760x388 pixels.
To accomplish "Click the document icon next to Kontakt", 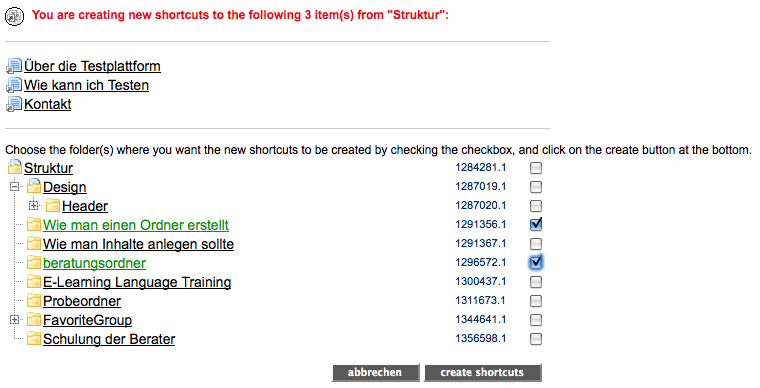I will point(14,104).
